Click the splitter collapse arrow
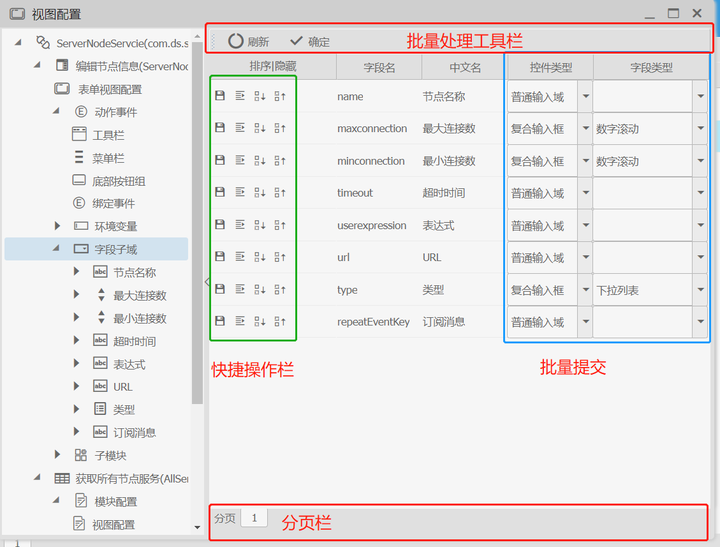Screen dimensions: 720x547 (x=207, y=282)
